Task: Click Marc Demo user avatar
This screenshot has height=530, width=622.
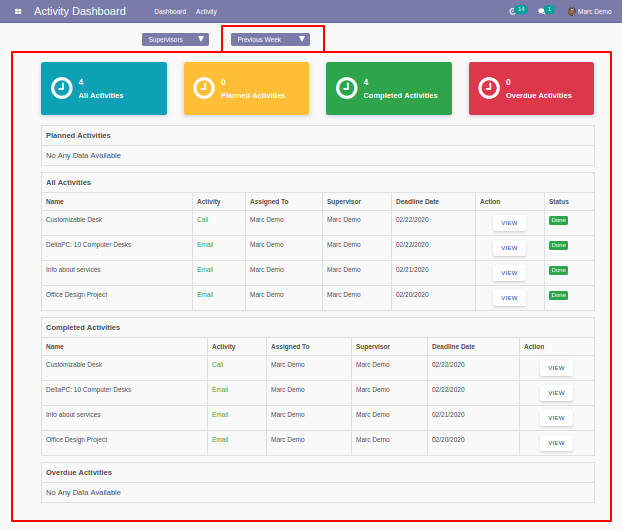Action: [x=572, y=12]
